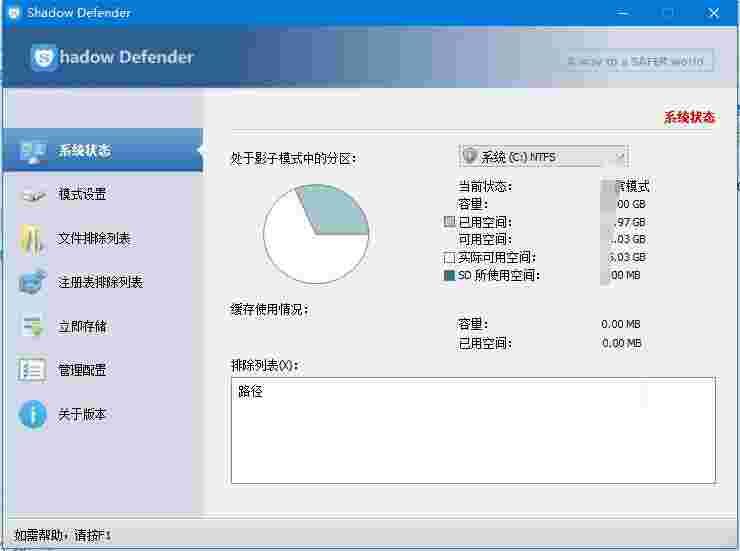Click the 系统状态 monitor icon in sidebar

33,151
